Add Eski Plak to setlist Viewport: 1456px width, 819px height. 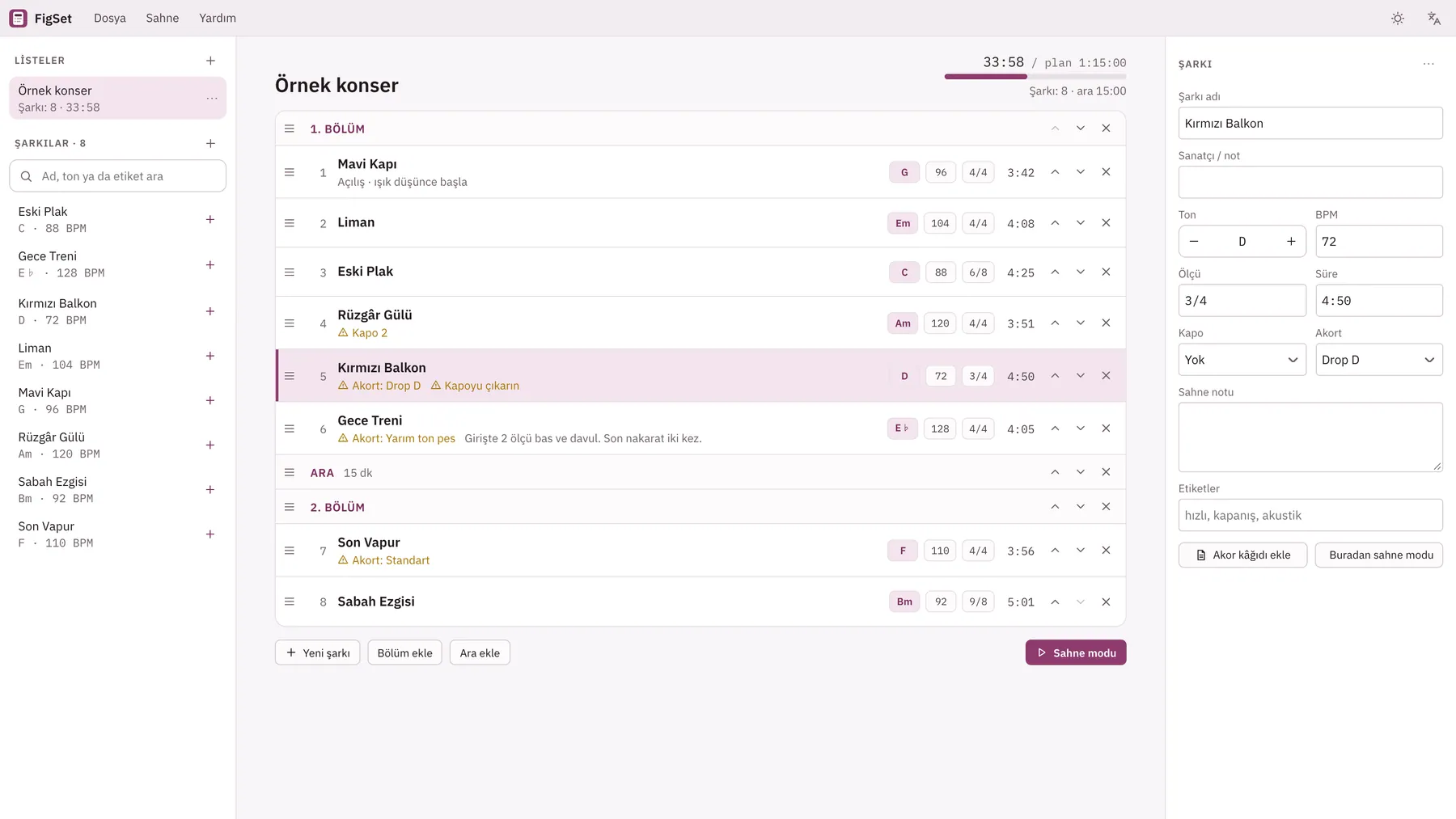tap(210, 219)
